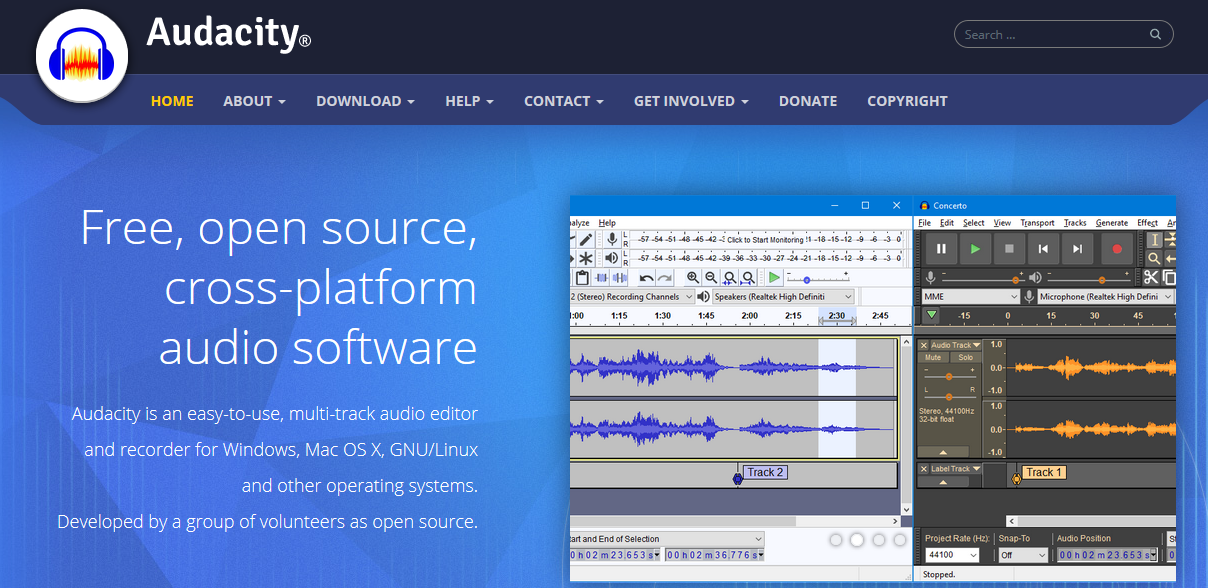1208x588 pixels.
Task: Go to the HOME page
Action: [x=172, y=101]
